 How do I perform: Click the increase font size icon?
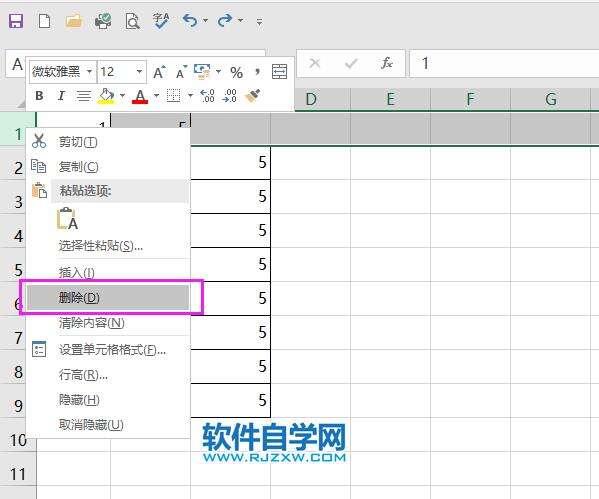tap(160, 72)
